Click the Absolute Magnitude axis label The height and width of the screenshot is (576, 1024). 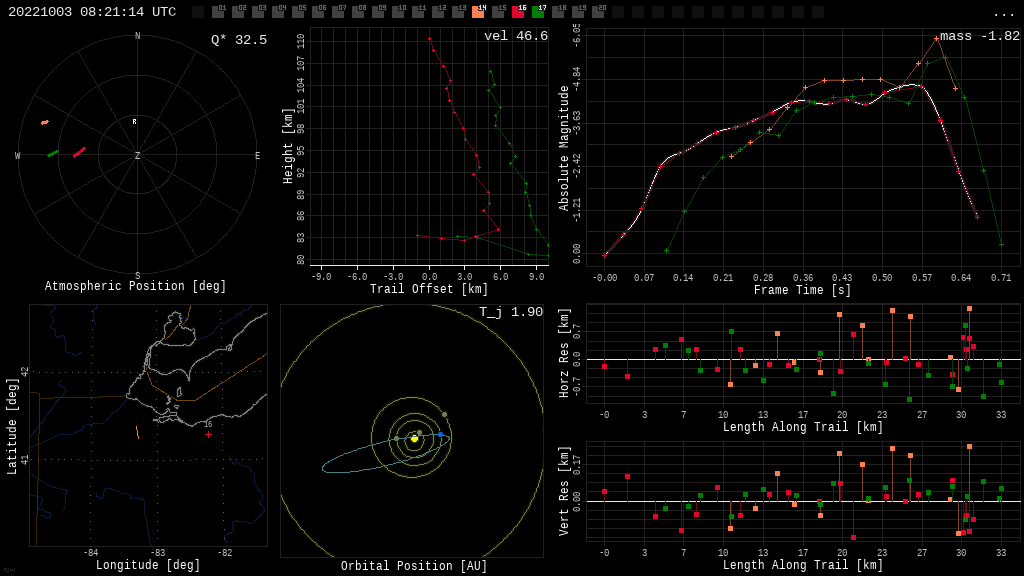[564, 148]
